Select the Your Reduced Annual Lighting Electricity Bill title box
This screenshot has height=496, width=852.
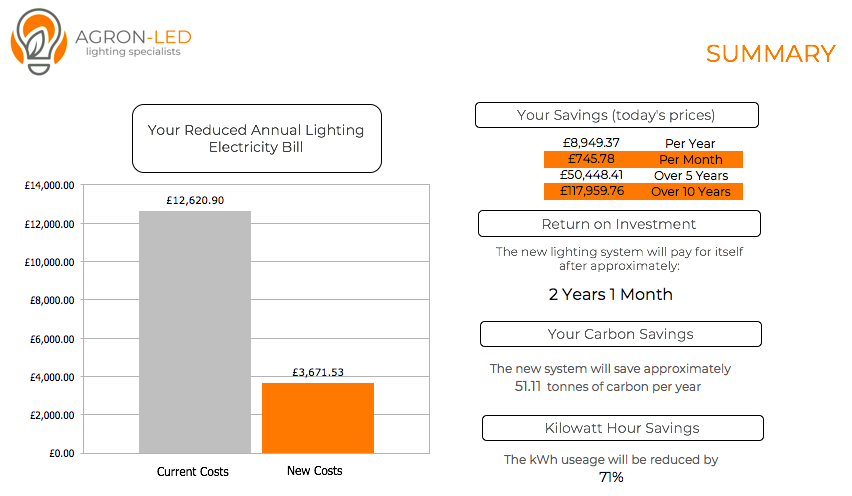tap(256, 139)
